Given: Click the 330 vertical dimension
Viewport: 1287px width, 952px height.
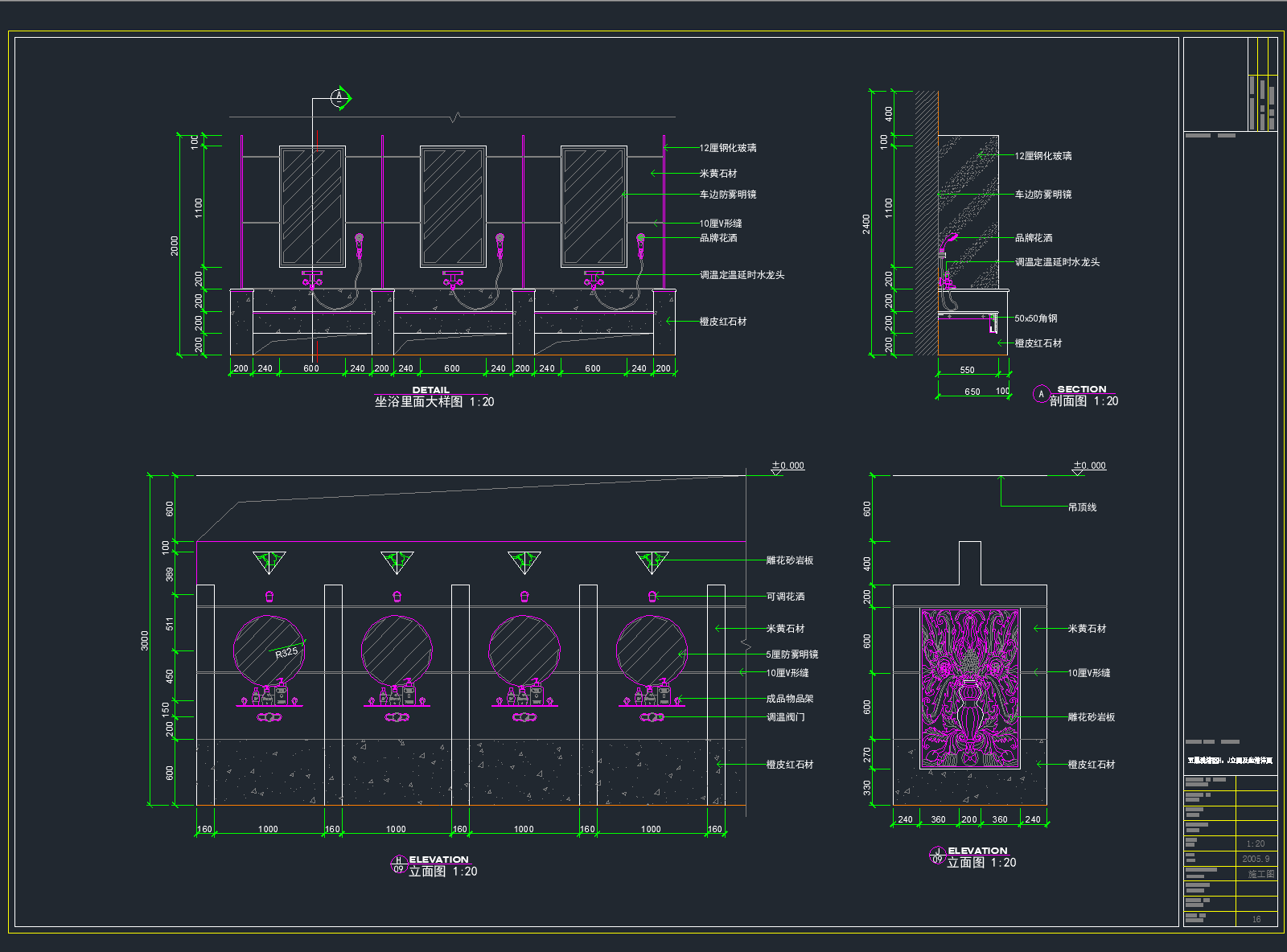Looking at the screenshot, I should coord(867,787).
